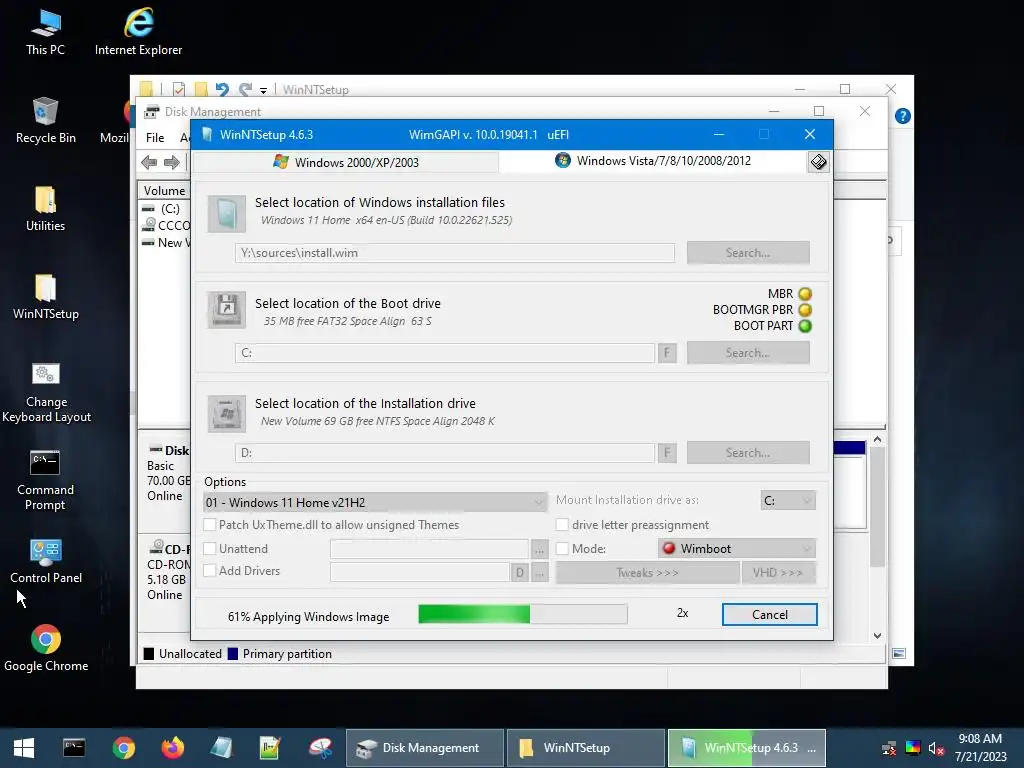The image size is (1024, 768).
Task: Open the Utilities folder icon
Action: (x=45, y=208)
